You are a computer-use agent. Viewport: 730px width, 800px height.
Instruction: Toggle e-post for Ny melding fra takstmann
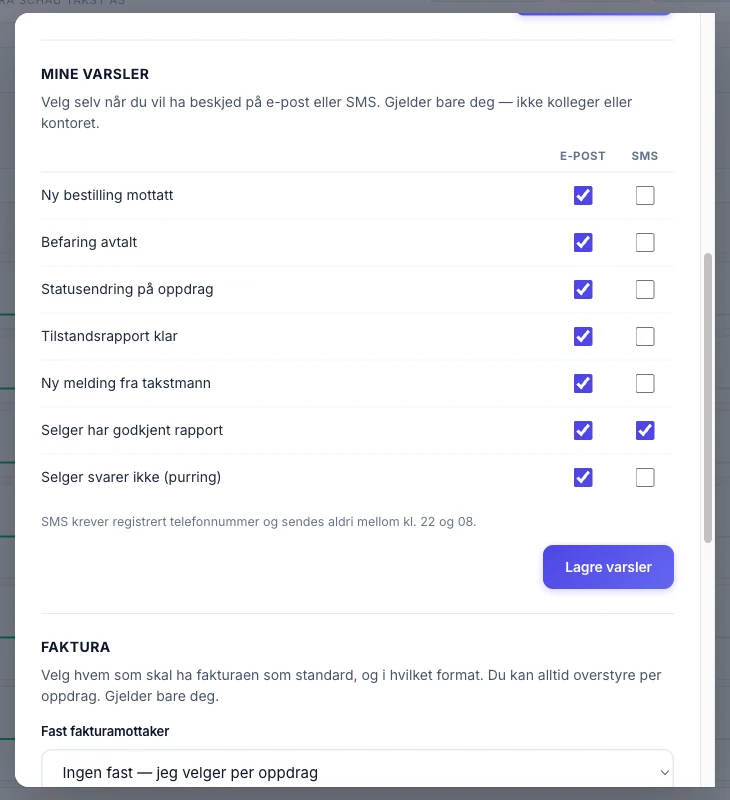pos(583,383)
